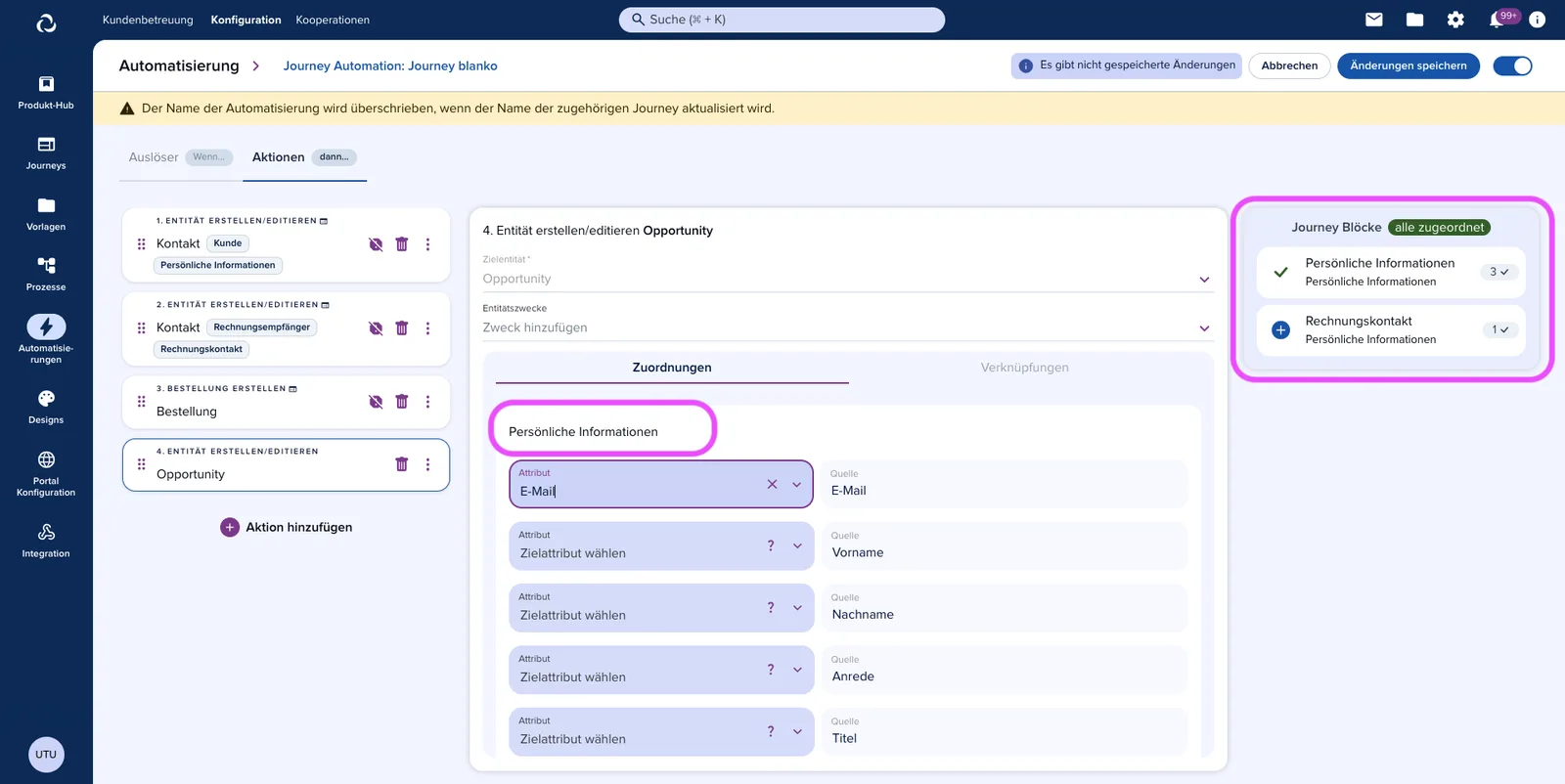1565x784 pixels.
Task: Choose target attribute for Vorname source
Action: [x=661, y=545]
